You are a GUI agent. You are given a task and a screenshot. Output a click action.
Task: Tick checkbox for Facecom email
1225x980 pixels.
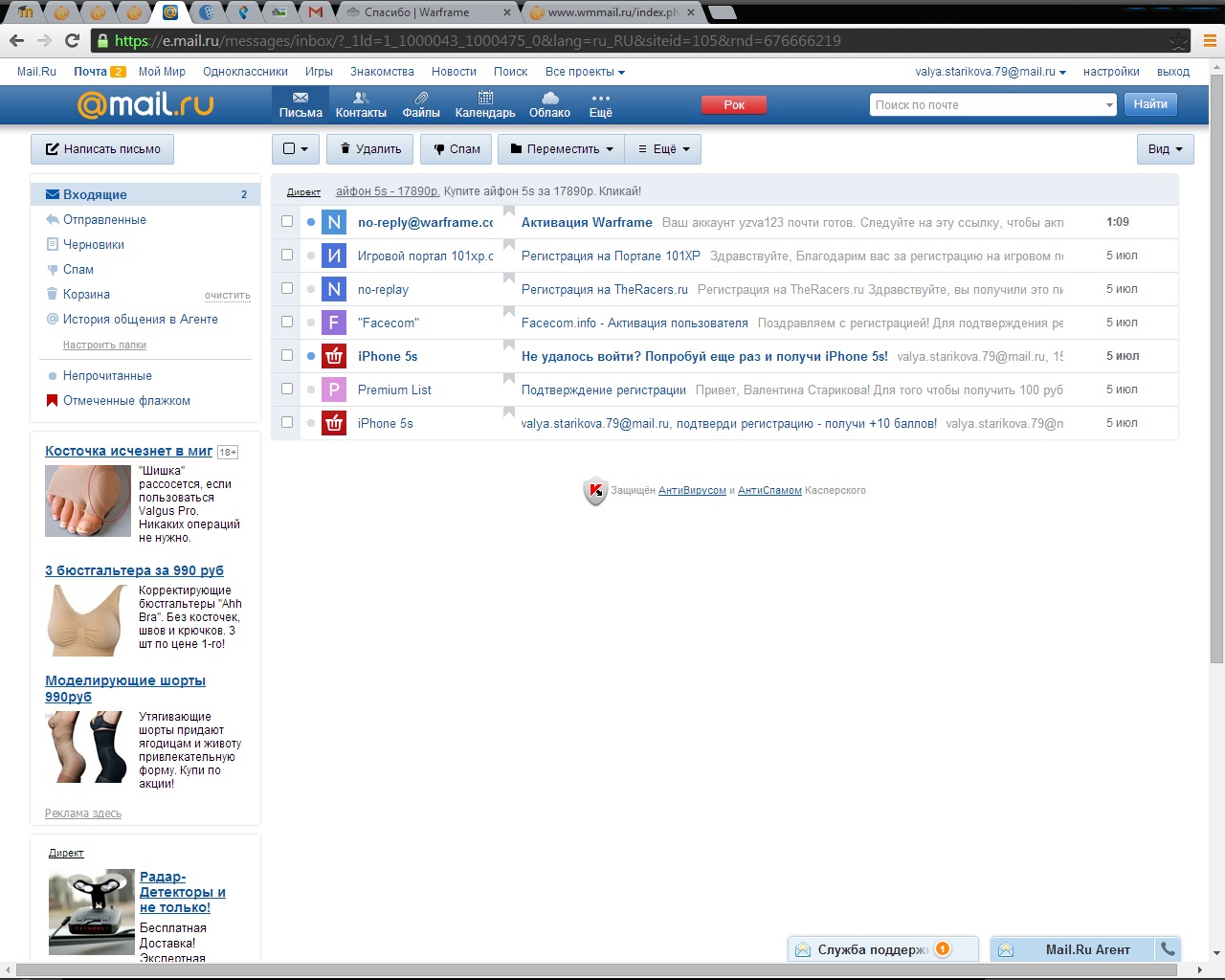287,322
